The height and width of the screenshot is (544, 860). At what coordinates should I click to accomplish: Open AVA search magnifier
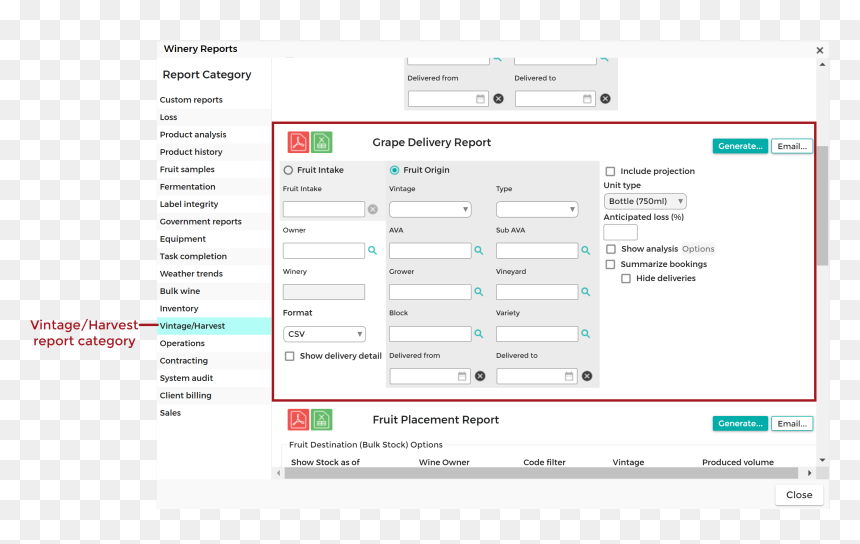click(x=479, y=251)
